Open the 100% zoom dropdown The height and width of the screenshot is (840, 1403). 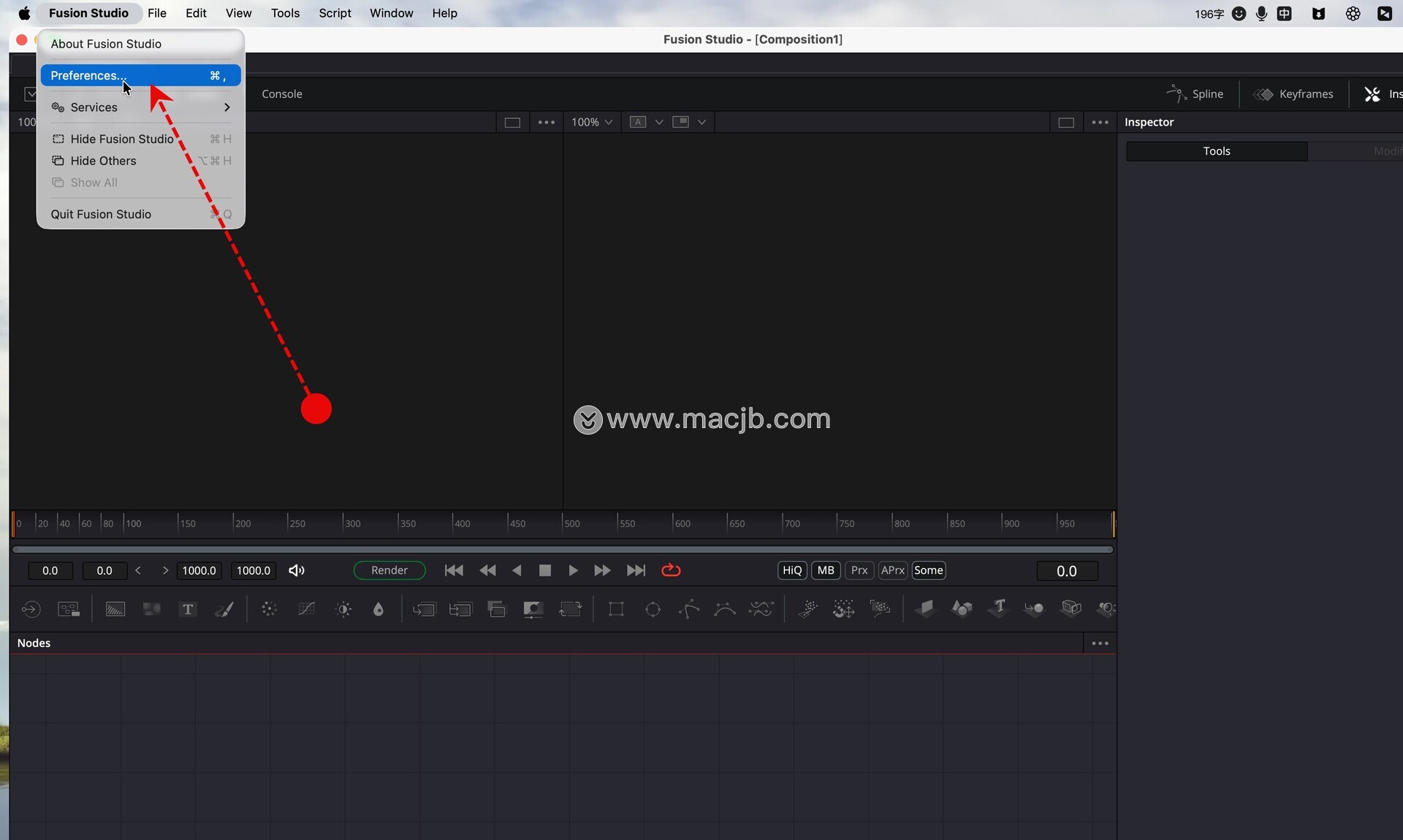(592, 122)
